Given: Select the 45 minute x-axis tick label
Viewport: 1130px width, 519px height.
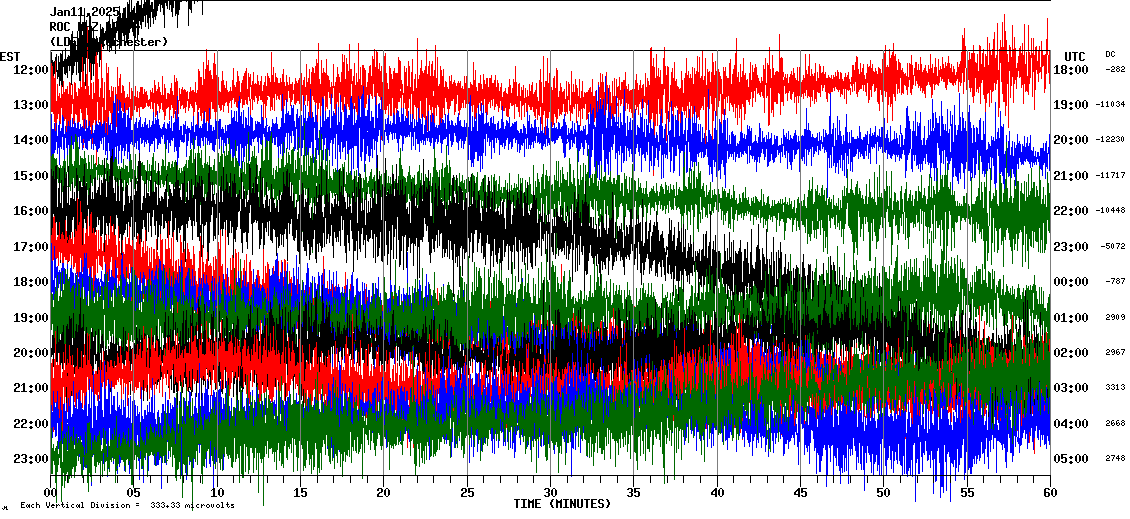Looking at the screenshot, I should (800, 493).
